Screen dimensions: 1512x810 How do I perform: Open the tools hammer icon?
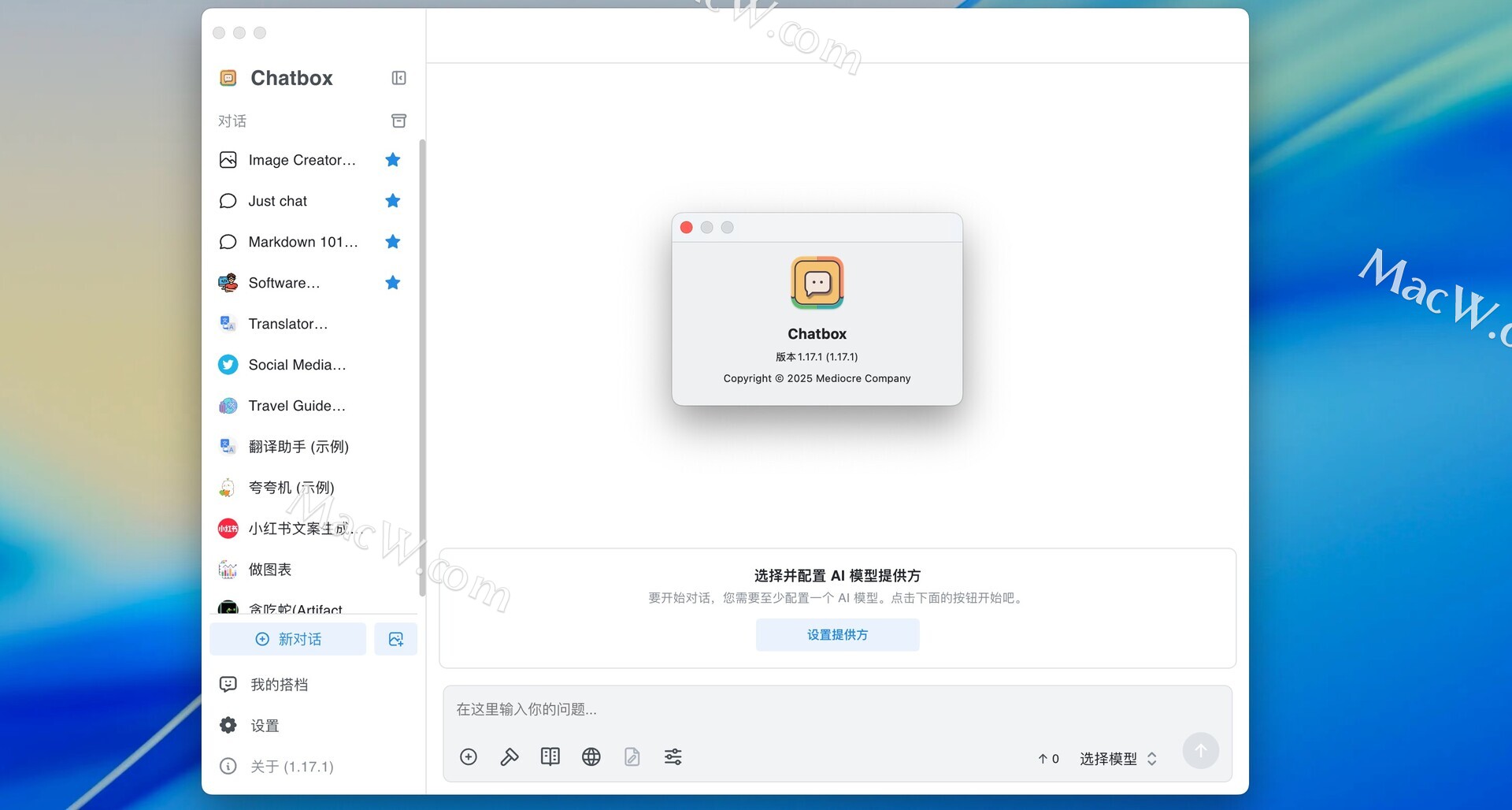(510, 757)
